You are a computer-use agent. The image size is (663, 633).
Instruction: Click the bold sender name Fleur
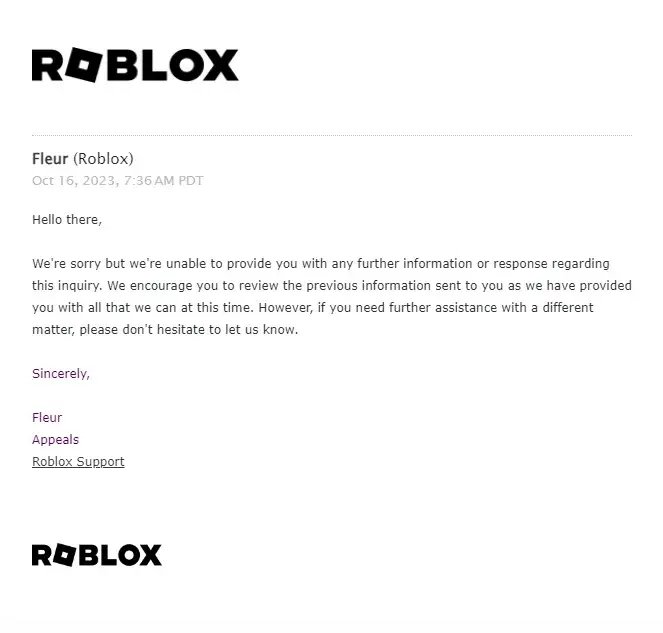pos(50,159)
